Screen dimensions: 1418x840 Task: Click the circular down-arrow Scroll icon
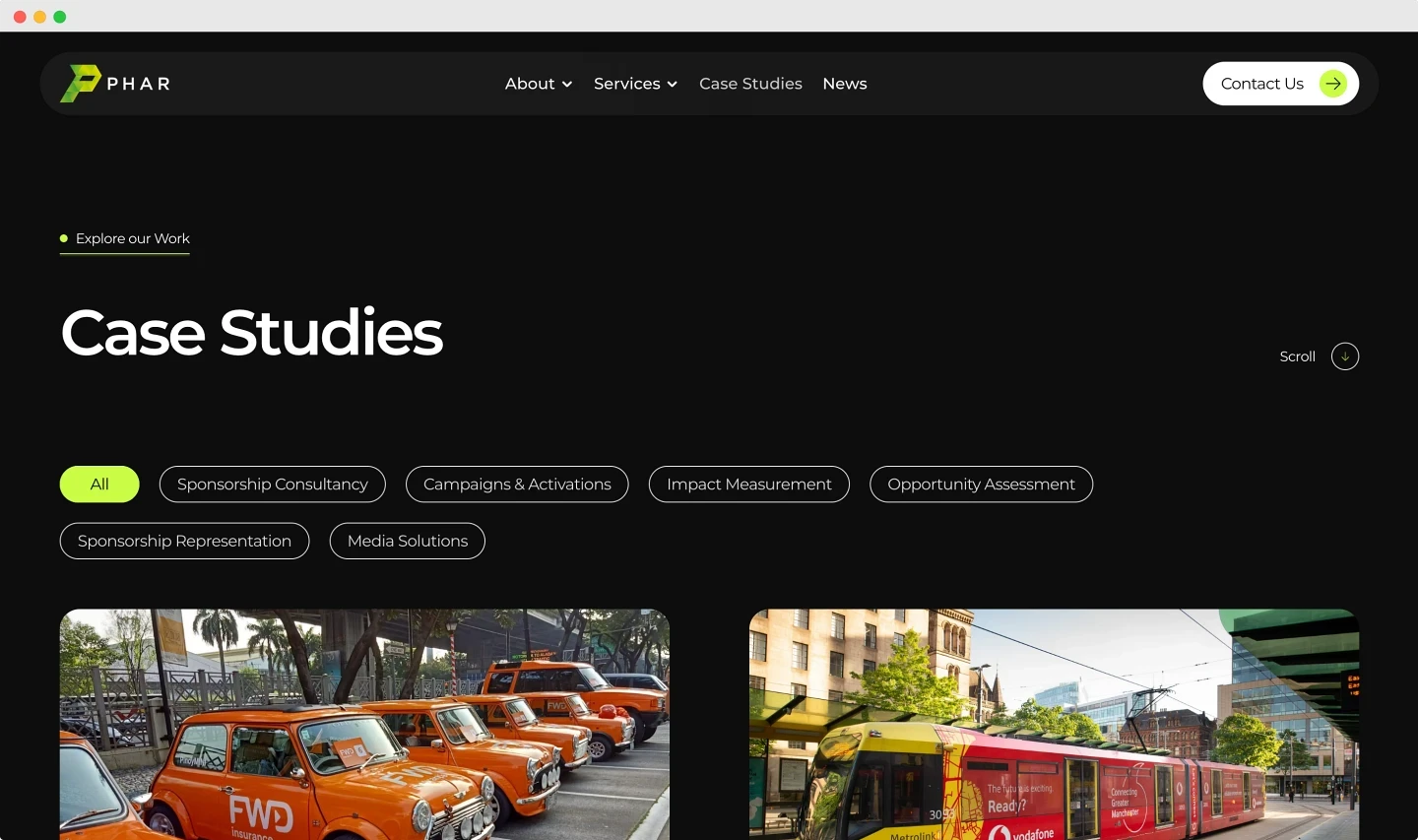coord(1345,355)
